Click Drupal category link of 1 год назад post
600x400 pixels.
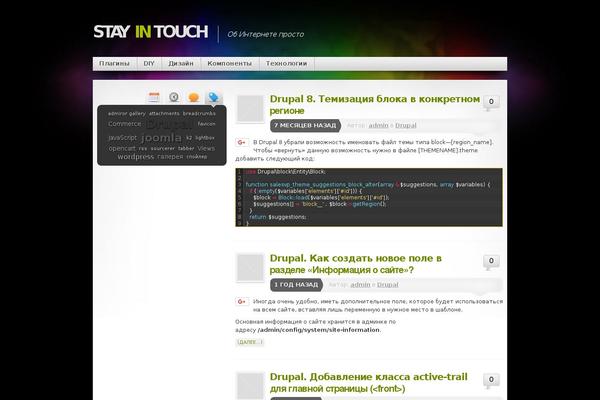[388, 285]
